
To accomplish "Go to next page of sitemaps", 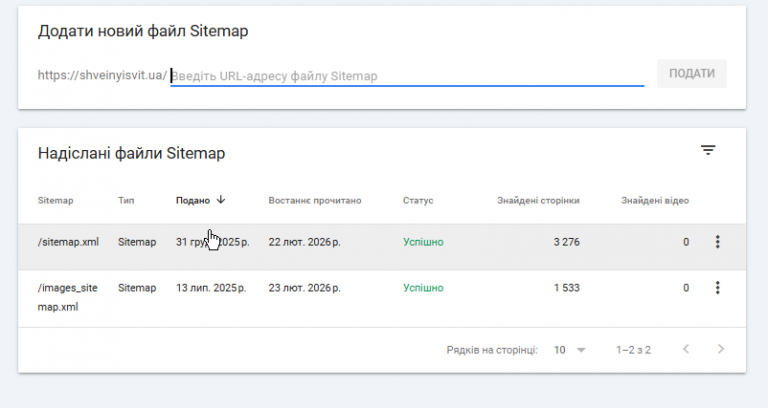I will (721, 350).
